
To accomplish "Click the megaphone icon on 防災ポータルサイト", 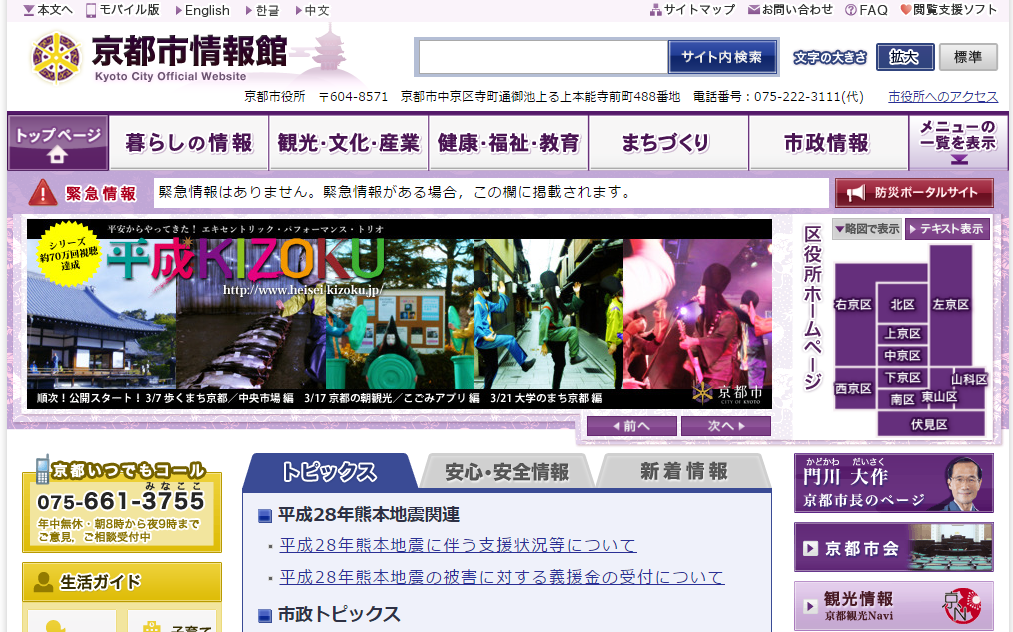I will [x=855, y=193].
